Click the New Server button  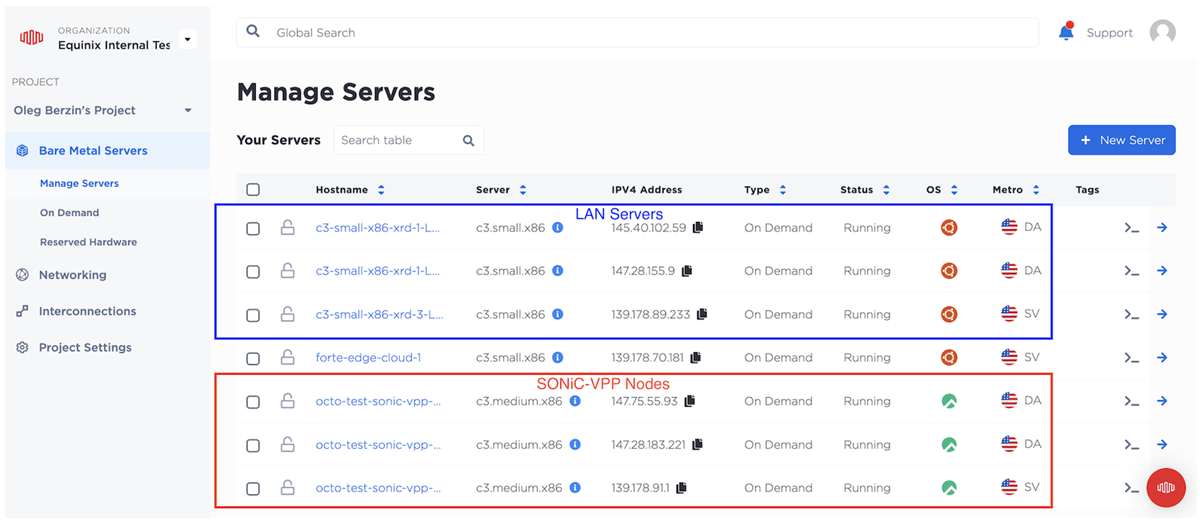coord(1121,140)
